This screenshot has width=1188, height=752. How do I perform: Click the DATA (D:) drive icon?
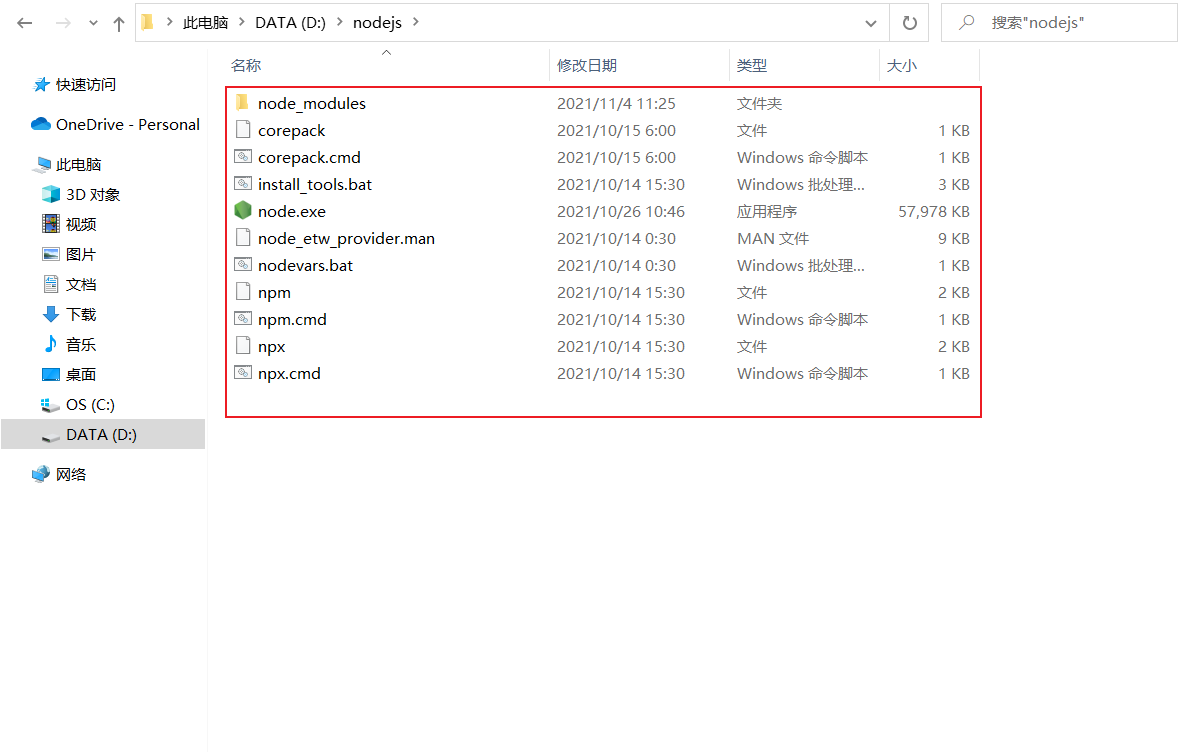click(50, 437)
